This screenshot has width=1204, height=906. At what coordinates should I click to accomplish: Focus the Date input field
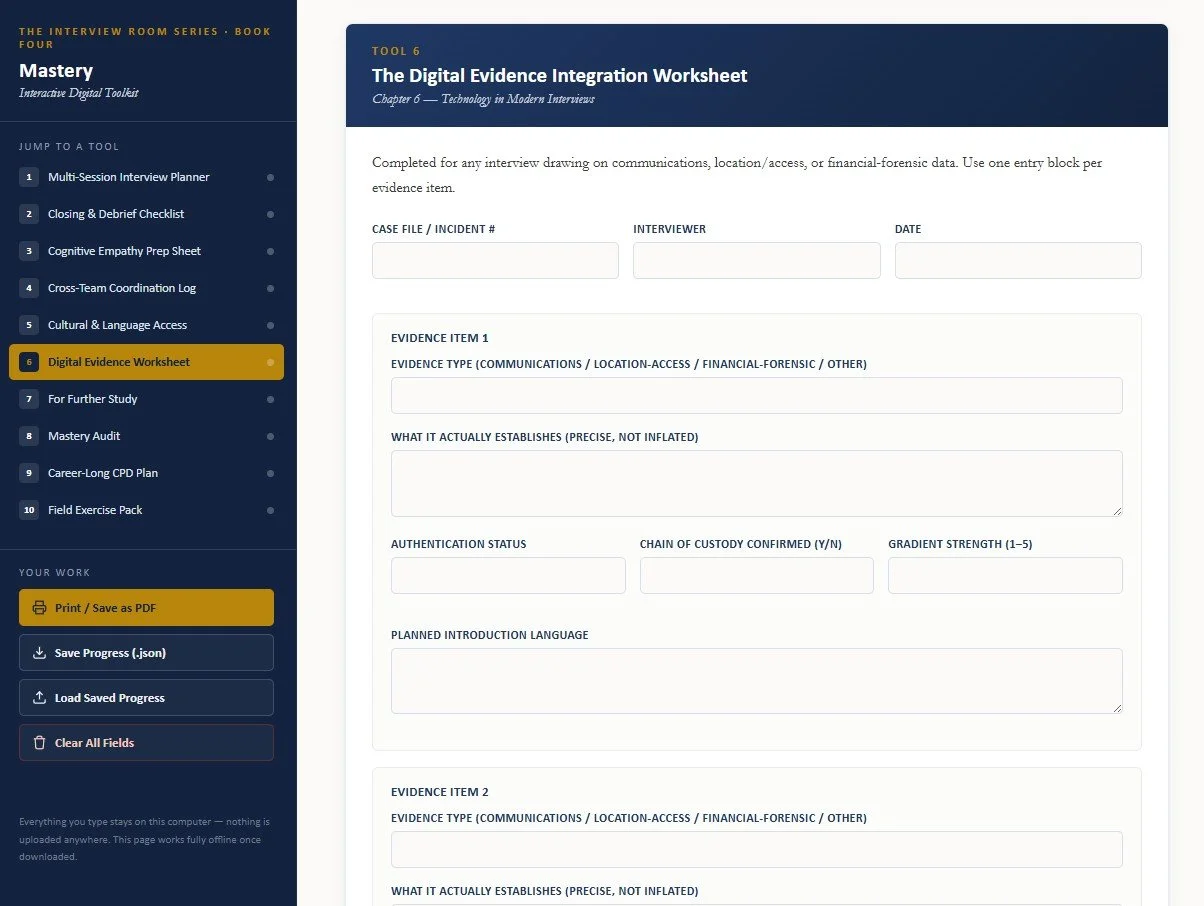(1018, 260)
